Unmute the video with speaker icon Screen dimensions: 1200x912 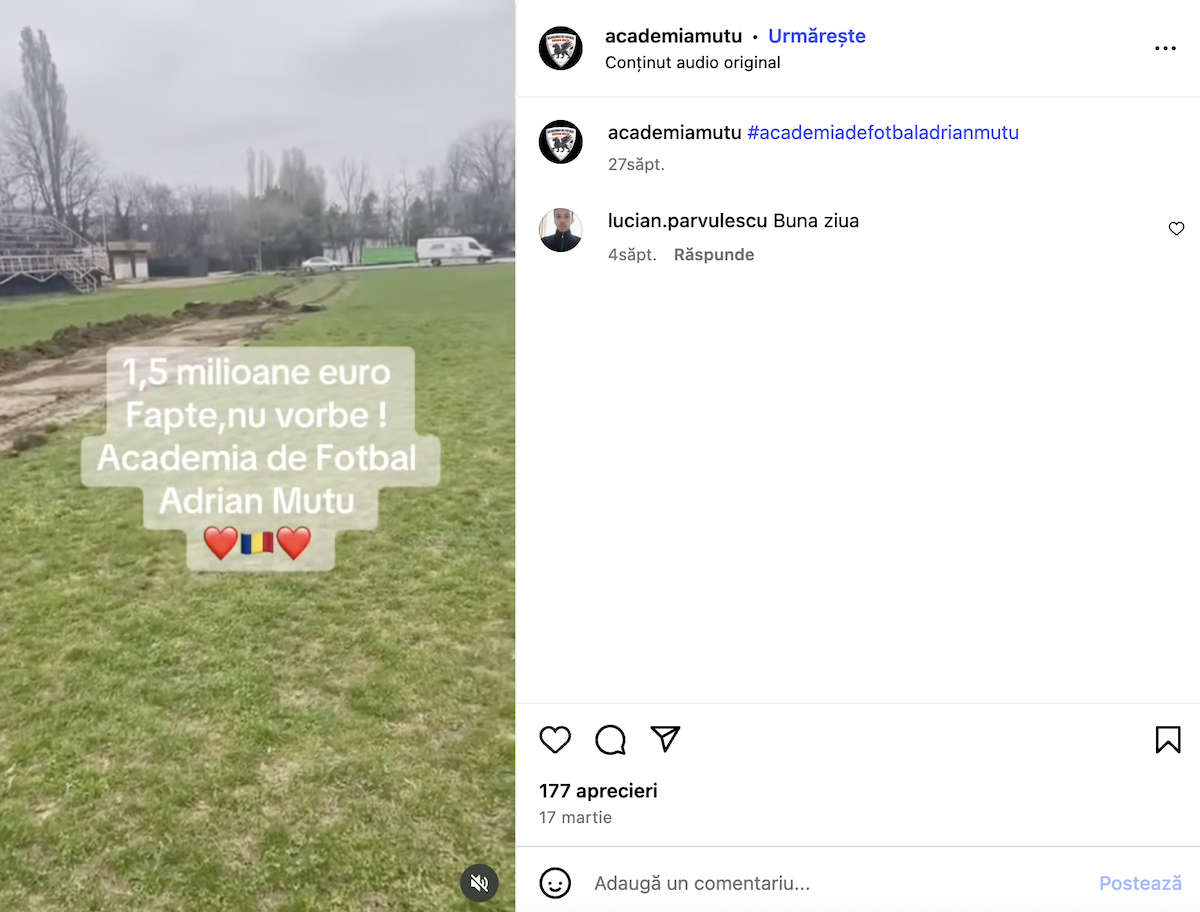pos(479,883)
